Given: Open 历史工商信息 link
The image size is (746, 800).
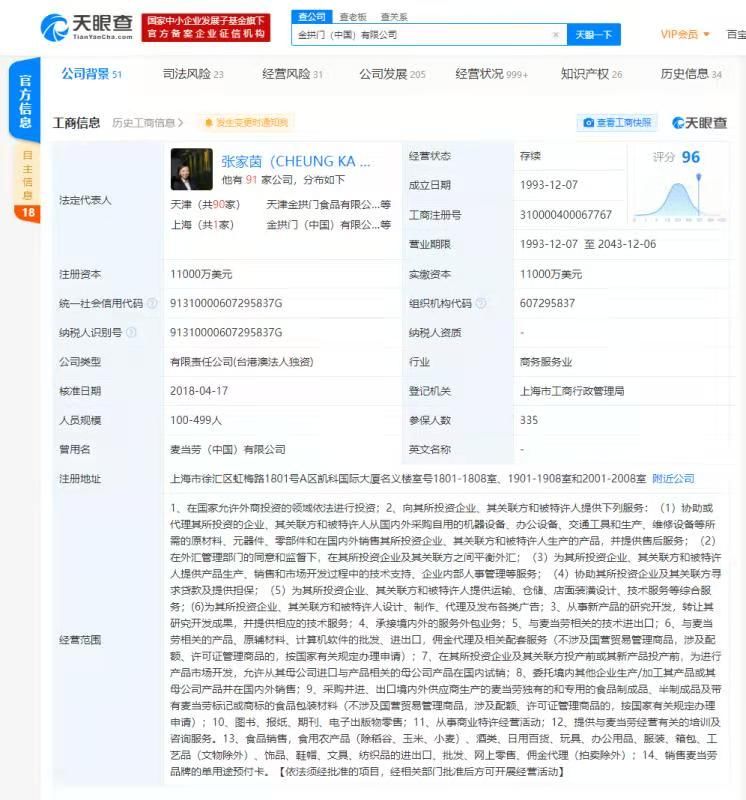Looking at the screenshot, I should point(147,123).
